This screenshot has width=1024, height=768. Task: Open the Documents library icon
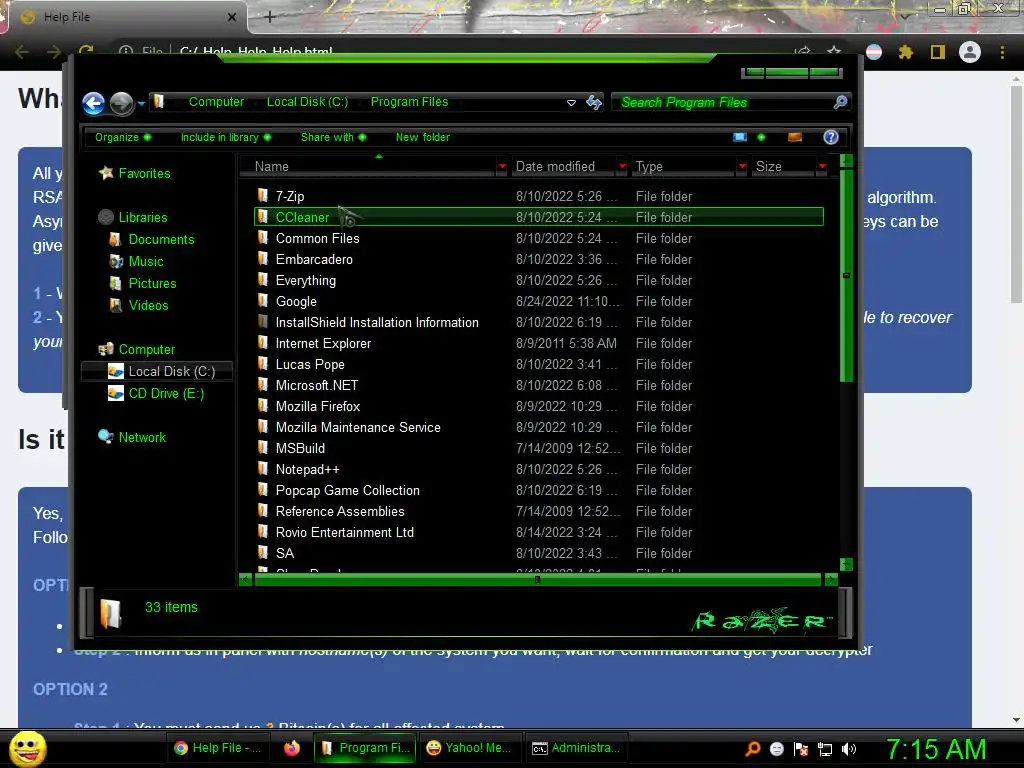(116, 240)
